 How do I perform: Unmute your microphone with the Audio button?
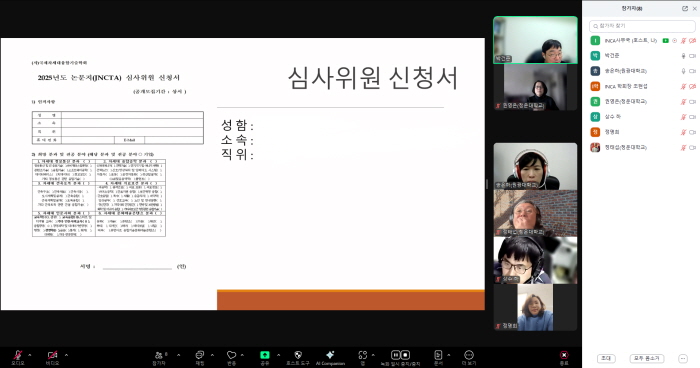[18, 355]
